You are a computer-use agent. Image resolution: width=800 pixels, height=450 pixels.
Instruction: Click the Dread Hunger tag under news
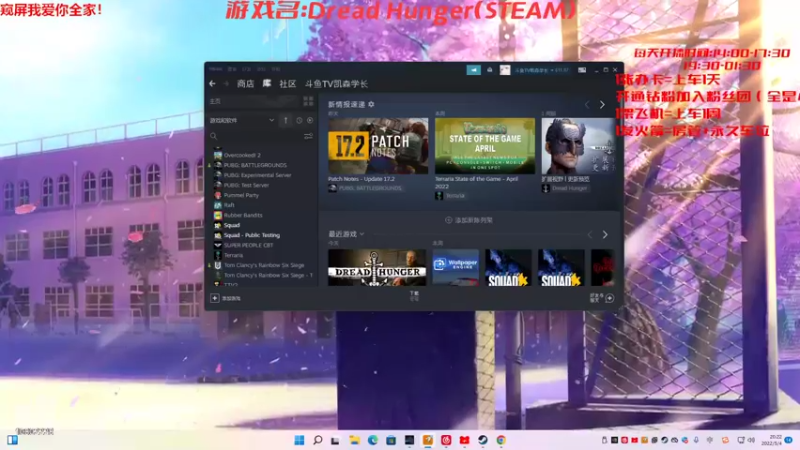(569, 188)
